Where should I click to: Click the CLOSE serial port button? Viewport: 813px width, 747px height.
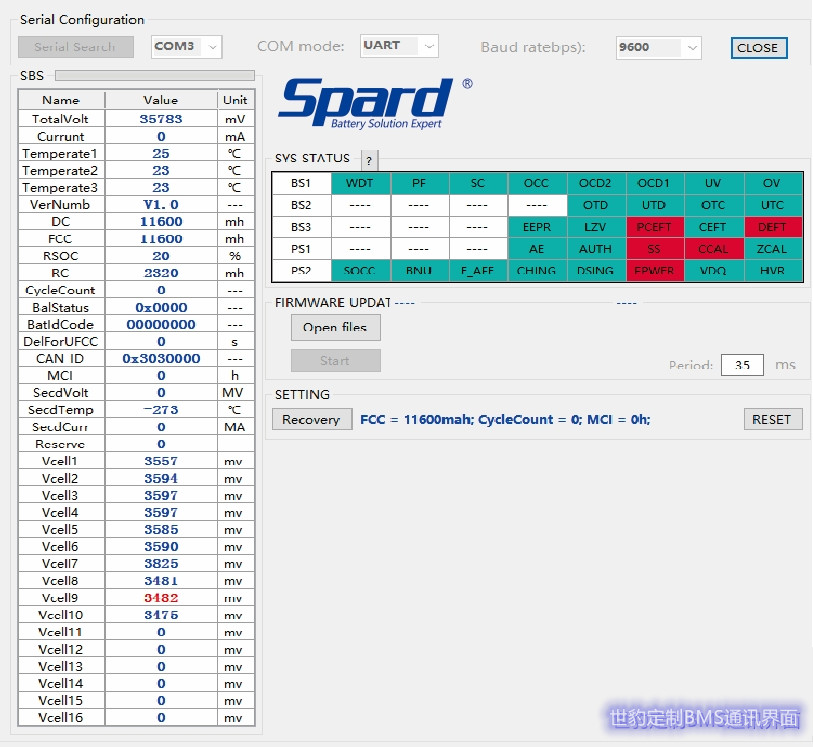tap(758, 48)
